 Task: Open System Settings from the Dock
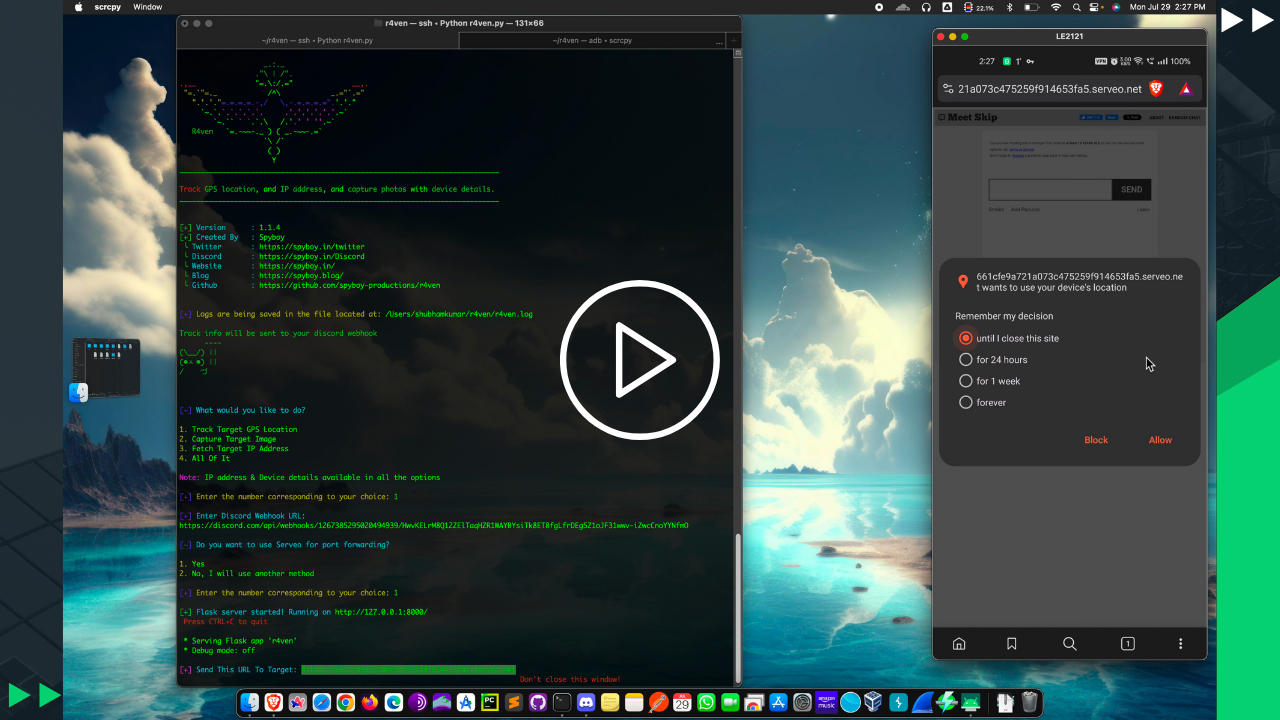[x=802, y=703]
